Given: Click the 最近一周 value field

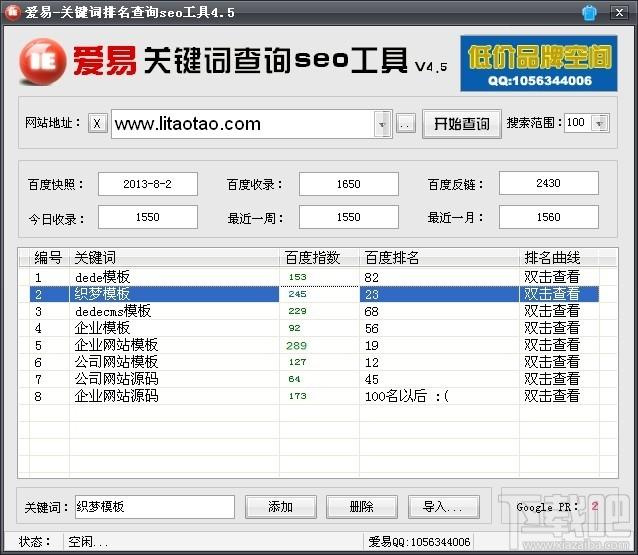Looking at the screenshot, I should coord(348,217).
